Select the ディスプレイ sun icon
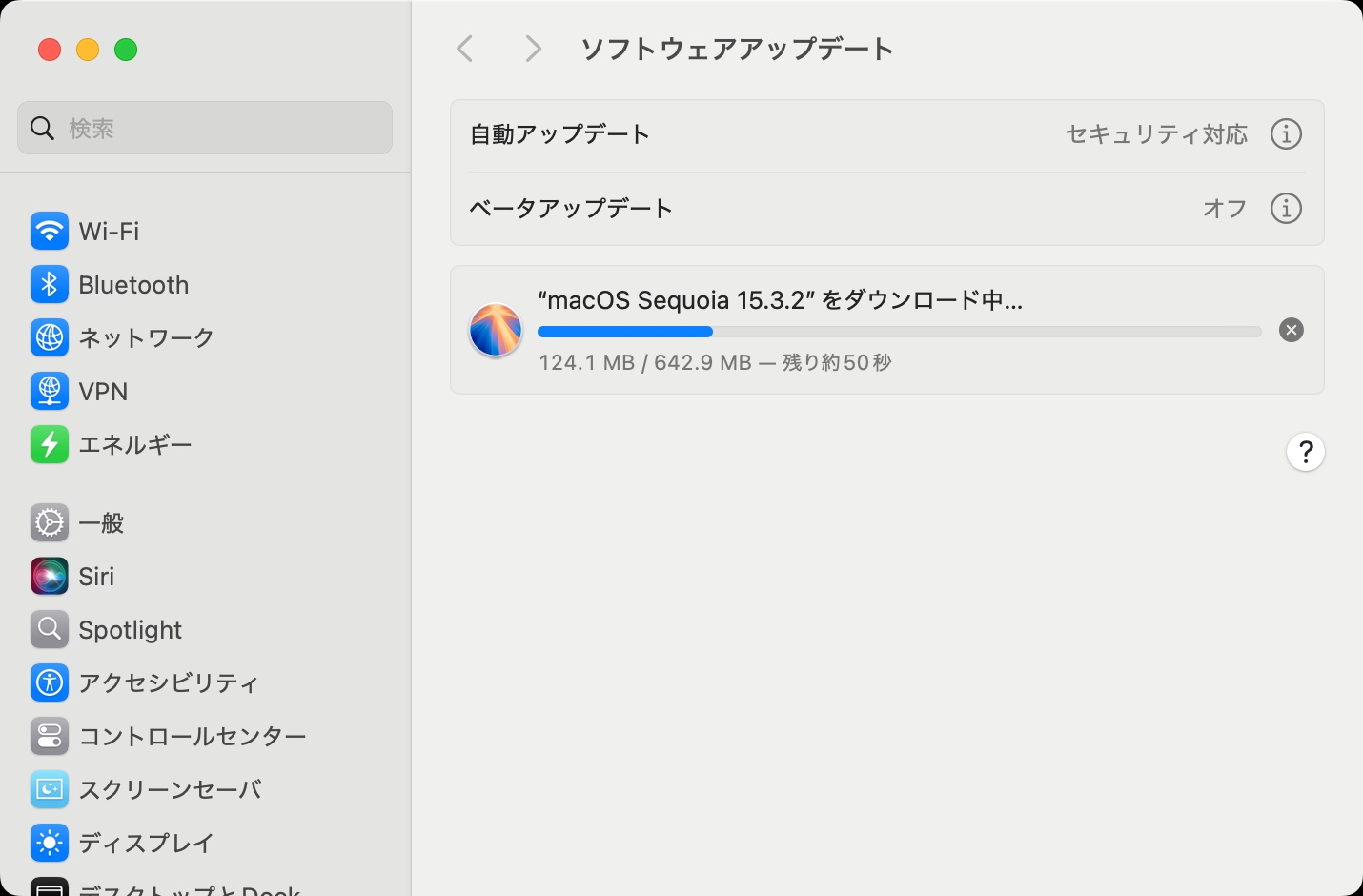Viewport: 1363px width, 896px height. 50,843
